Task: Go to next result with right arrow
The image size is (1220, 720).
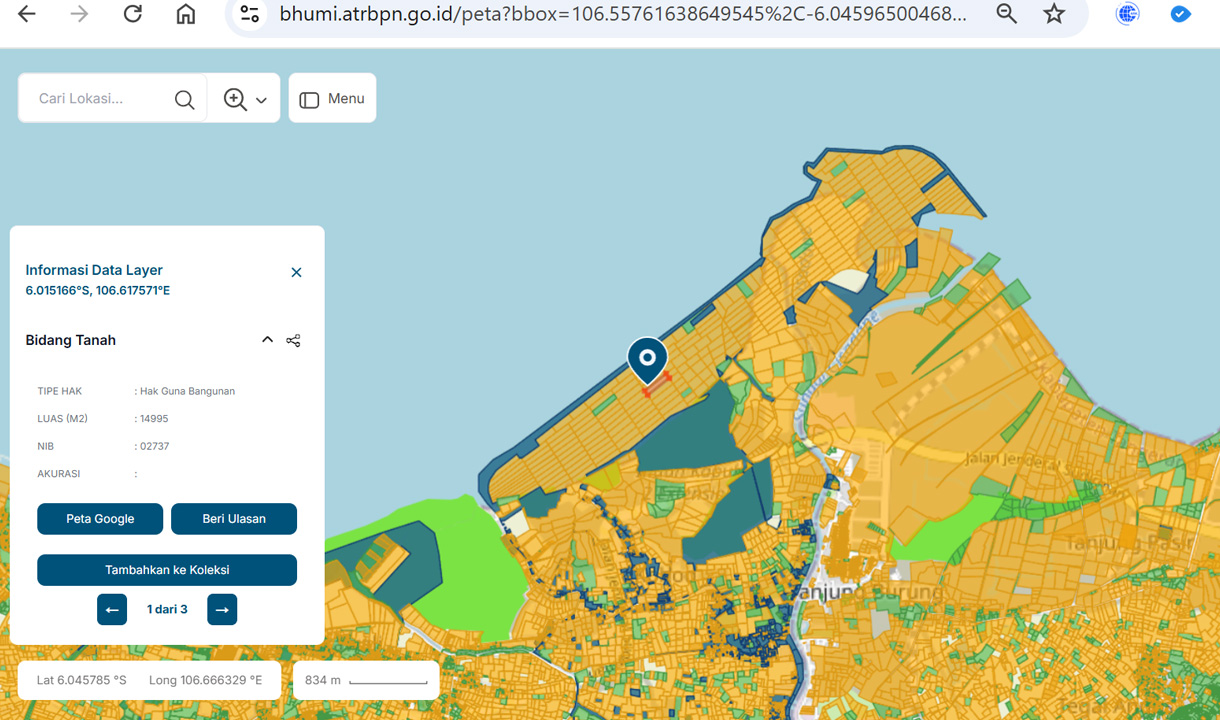Action: point(222,609)
